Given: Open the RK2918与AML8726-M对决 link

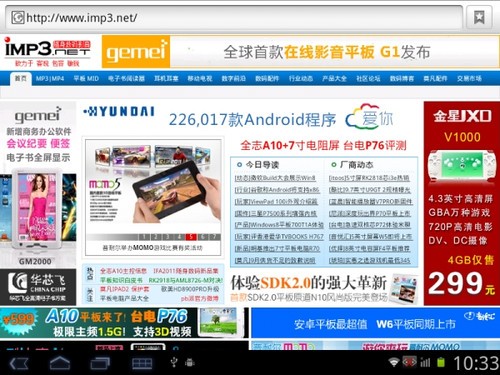Looking at the screenshot, I should tap(186, 280).
